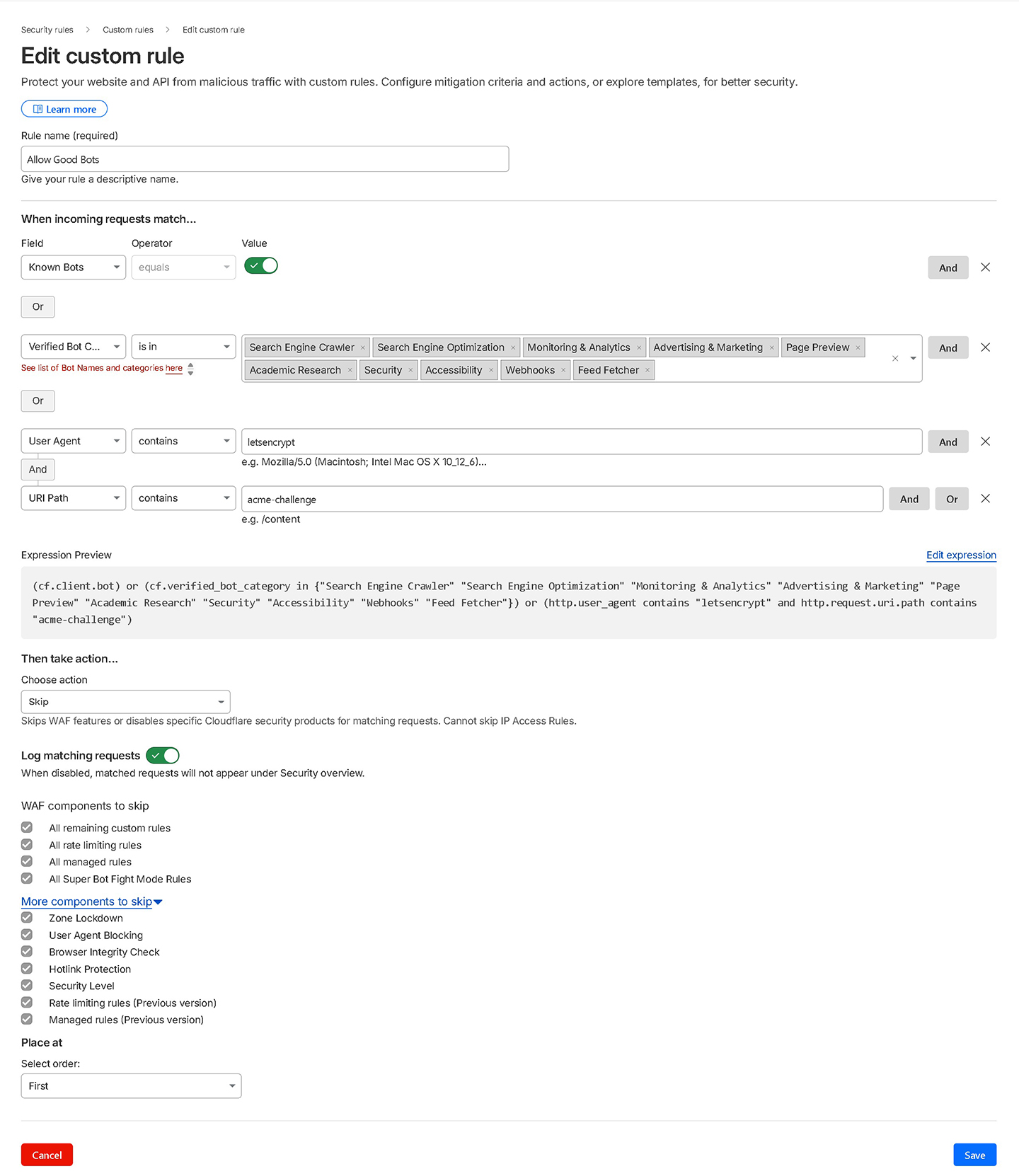The height and width of the screenshot is (1176, 1019).
Task: Open the URI Path field dropdown
Action: pos(74,498)
